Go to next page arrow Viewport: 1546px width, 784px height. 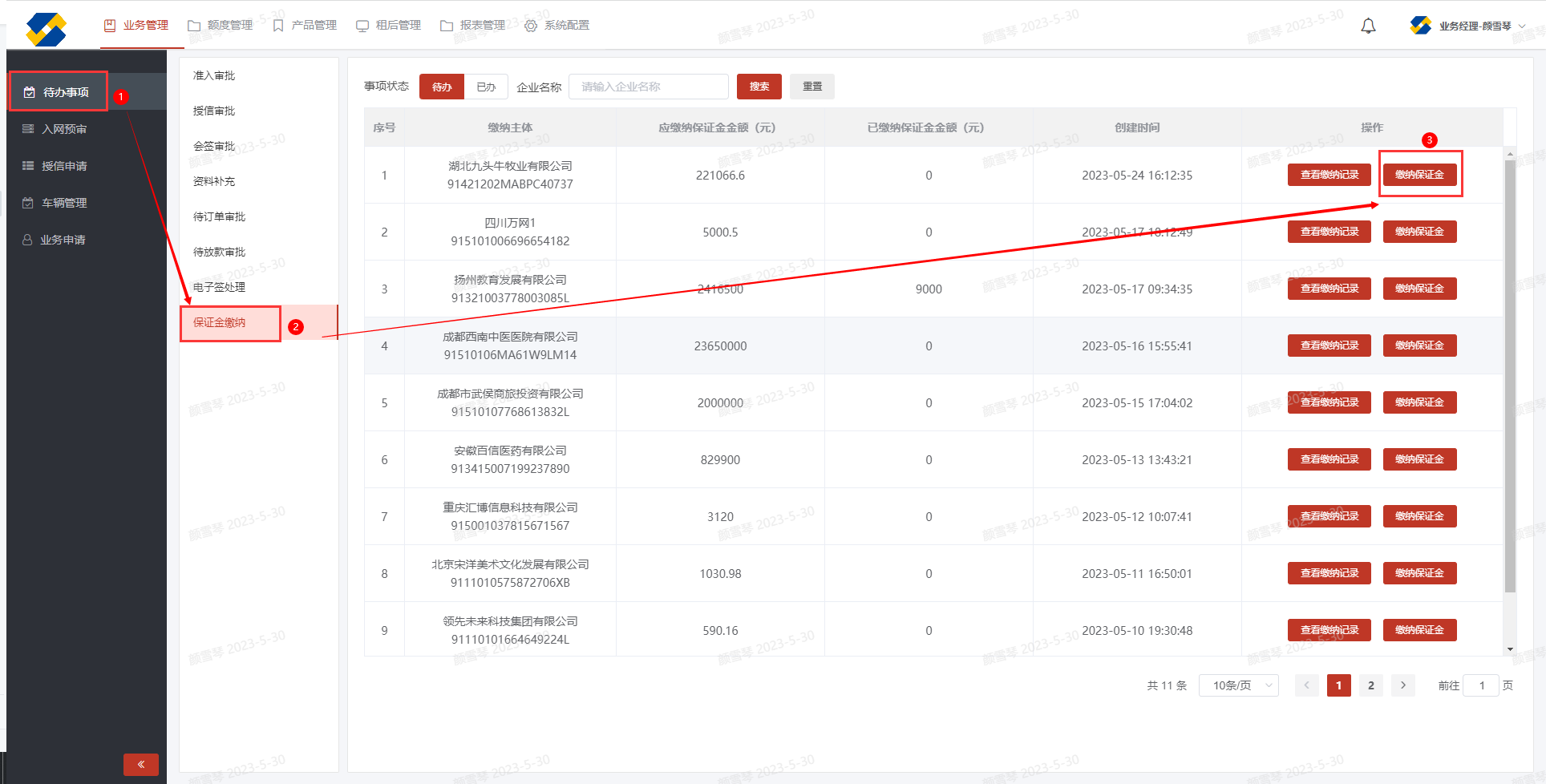pos(1402,685)
